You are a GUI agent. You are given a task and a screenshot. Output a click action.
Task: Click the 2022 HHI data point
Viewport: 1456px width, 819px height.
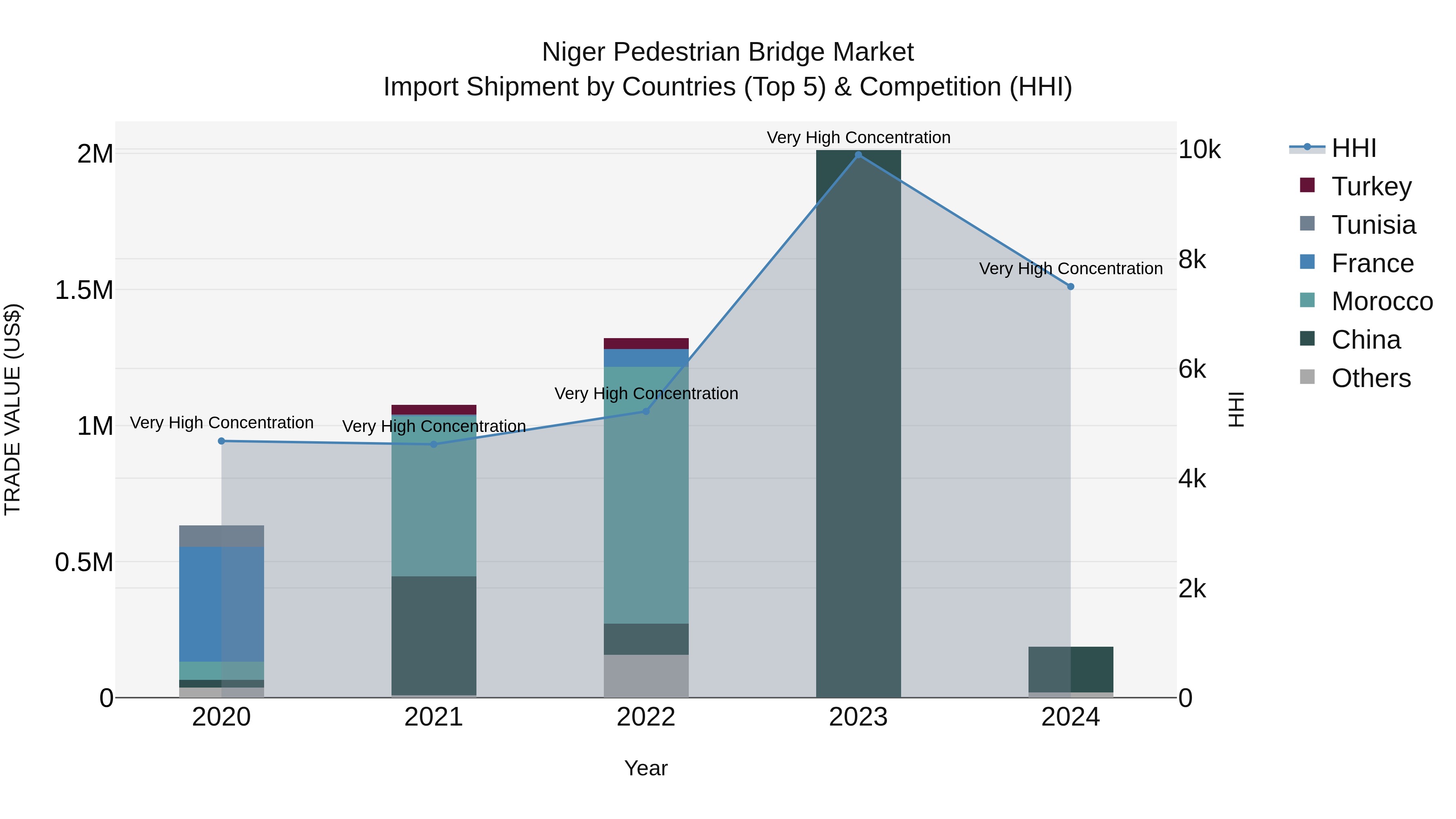[x=646, y=411]
